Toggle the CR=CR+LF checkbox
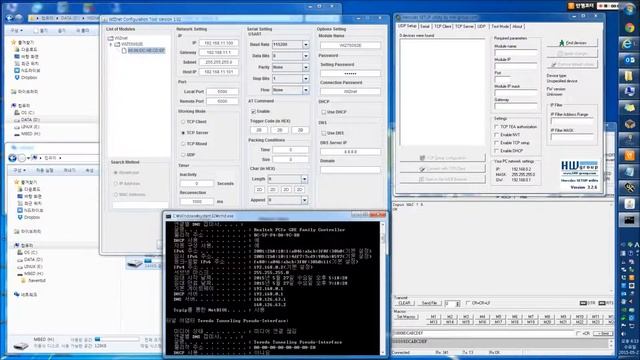The image size is (640, 360). [468, 303]
